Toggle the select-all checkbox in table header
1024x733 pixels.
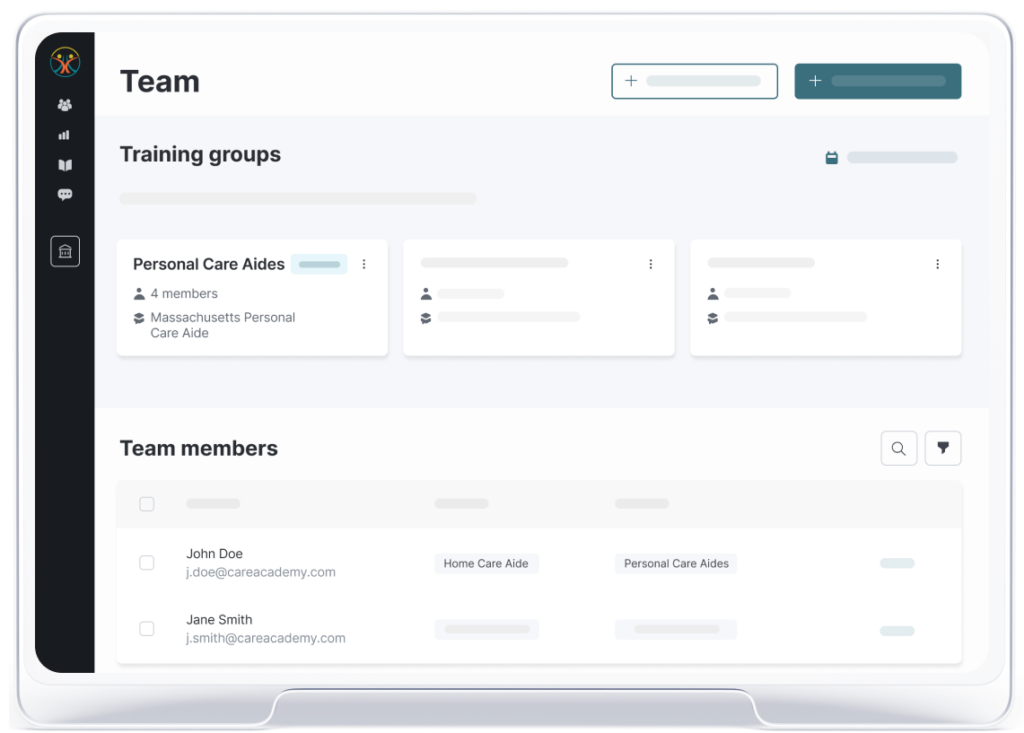pyautogui.click(x=147, y=504)
